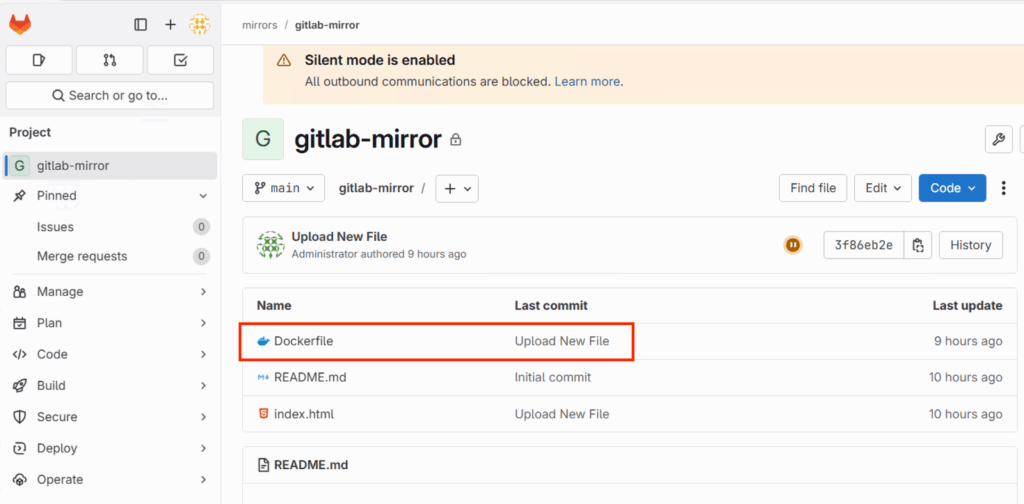This screenshot has height=504, width=1024.
Task: Expand the Build menu
Action: pyautogui.click(x=111, y=385)
